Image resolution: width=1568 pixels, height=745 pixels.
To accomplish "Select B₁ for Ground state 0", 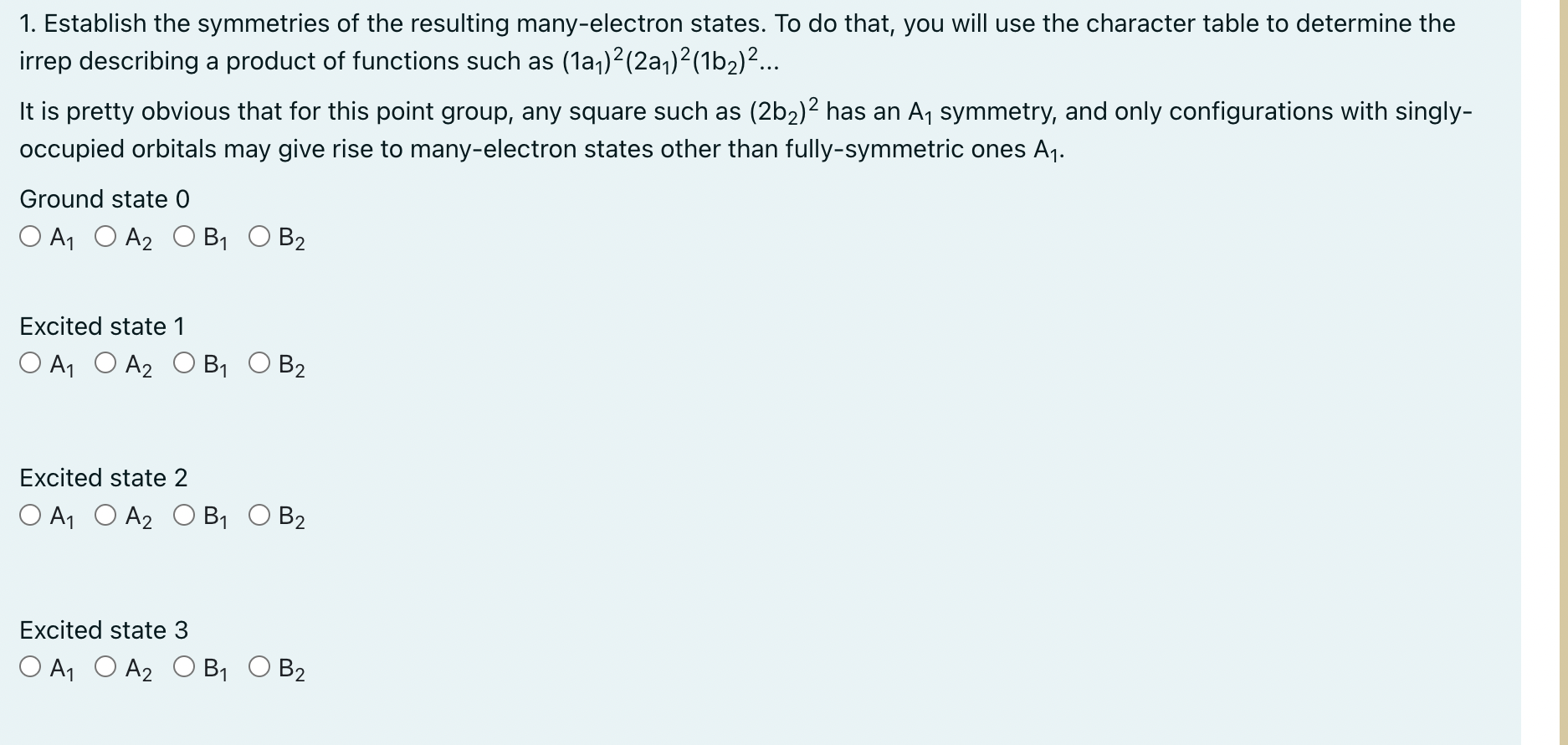I will click(x=182, y=237).
